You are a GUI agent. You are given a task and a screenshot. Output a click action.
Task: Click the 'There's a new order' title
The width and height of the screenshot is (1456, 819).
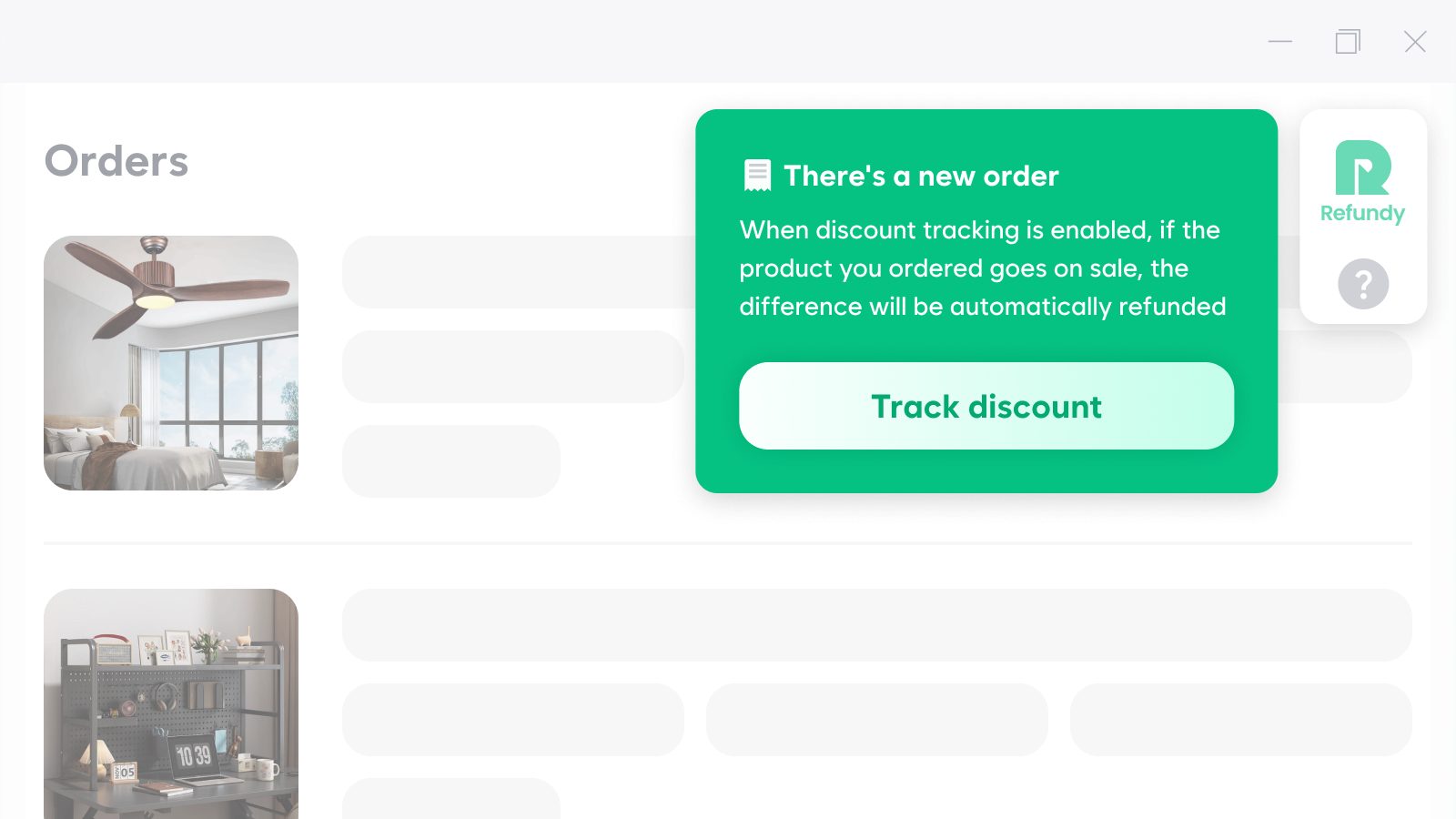click(922, 176)
